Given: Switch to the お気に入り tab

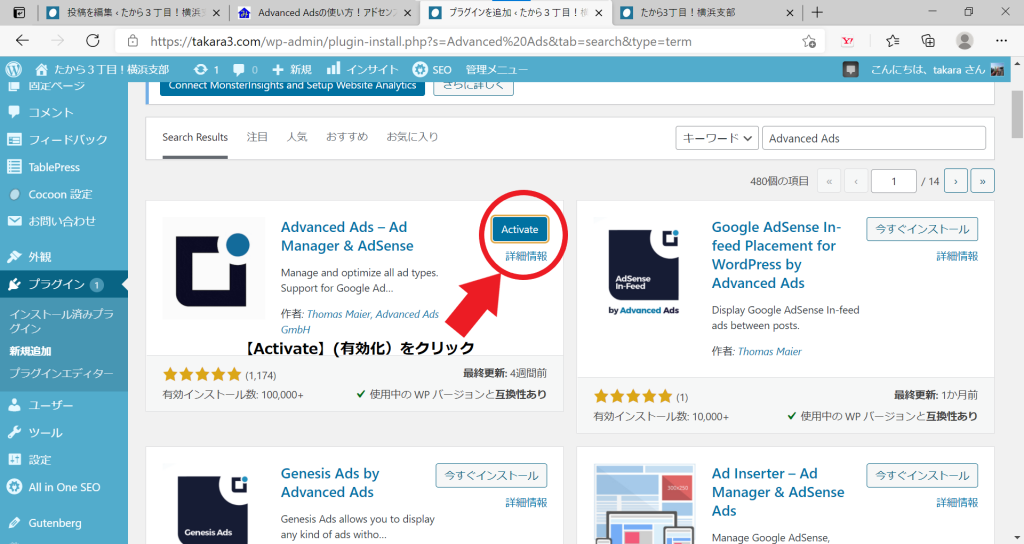Looking at the screenshot, I should pos(412,137).
